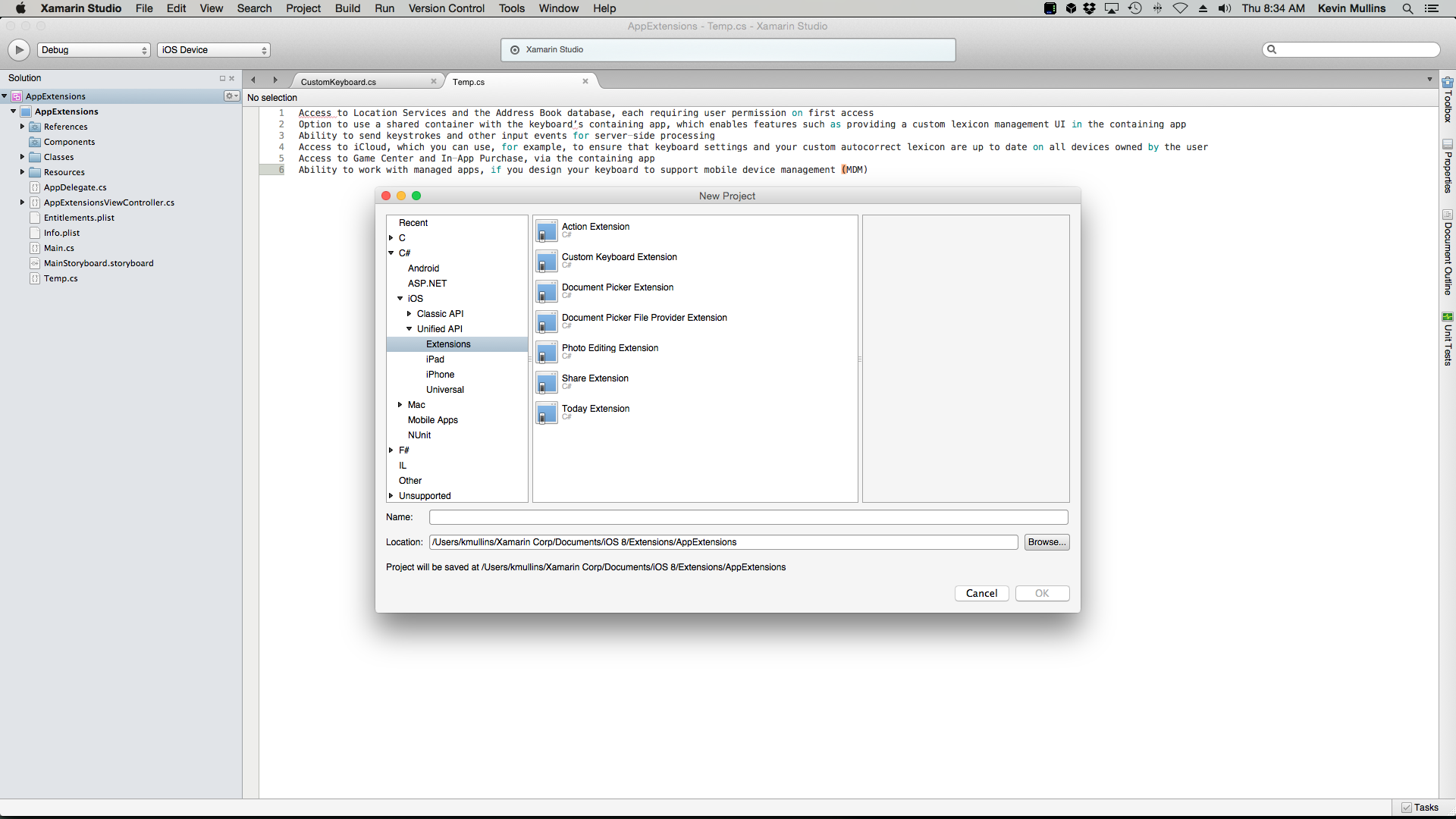The height and width of the screenshot is (819, 1456).
Task: Click the Document Picker Extension icon
Action: coord(546,292)
